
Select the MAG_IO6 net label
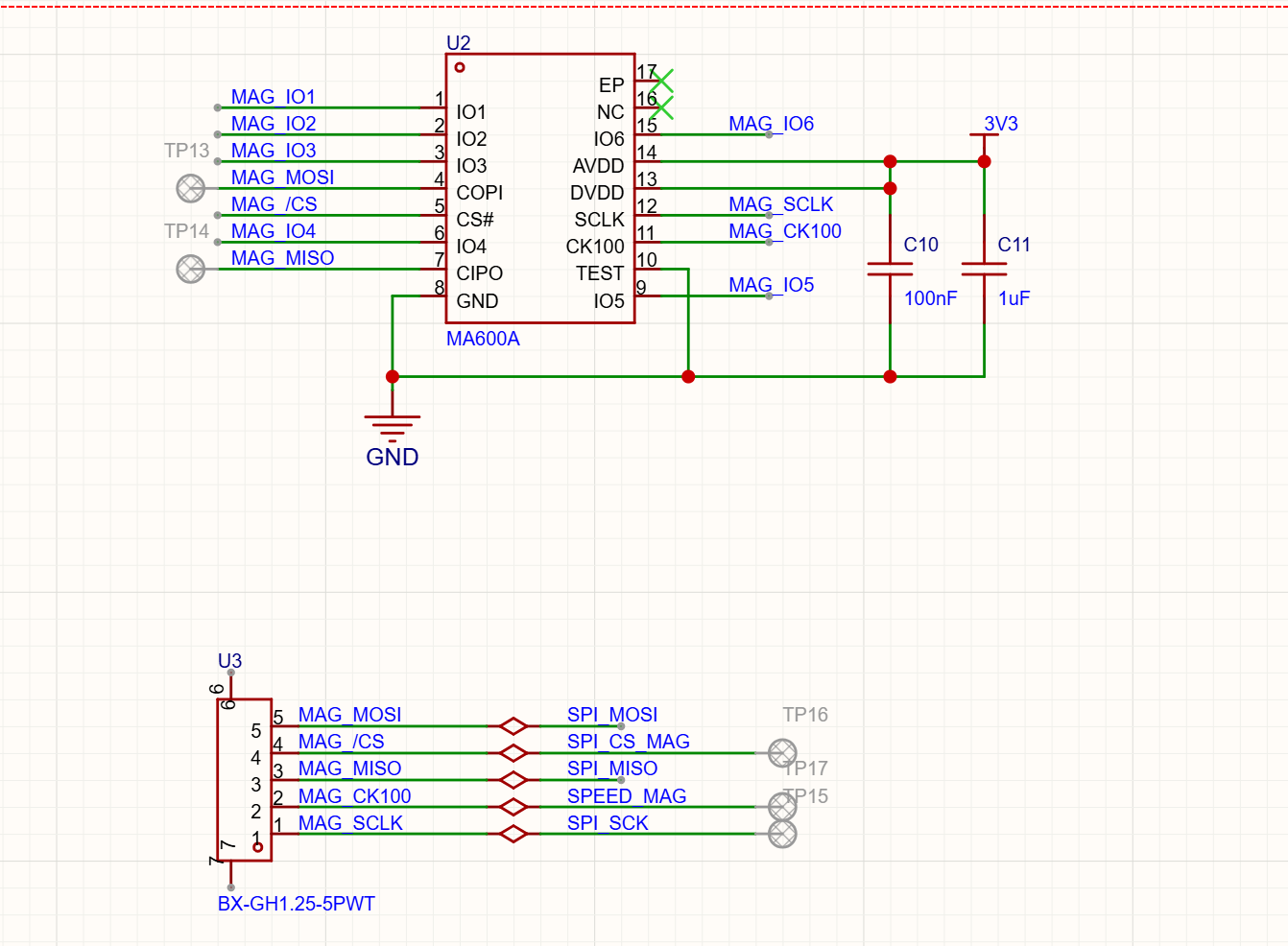point(771,124)
